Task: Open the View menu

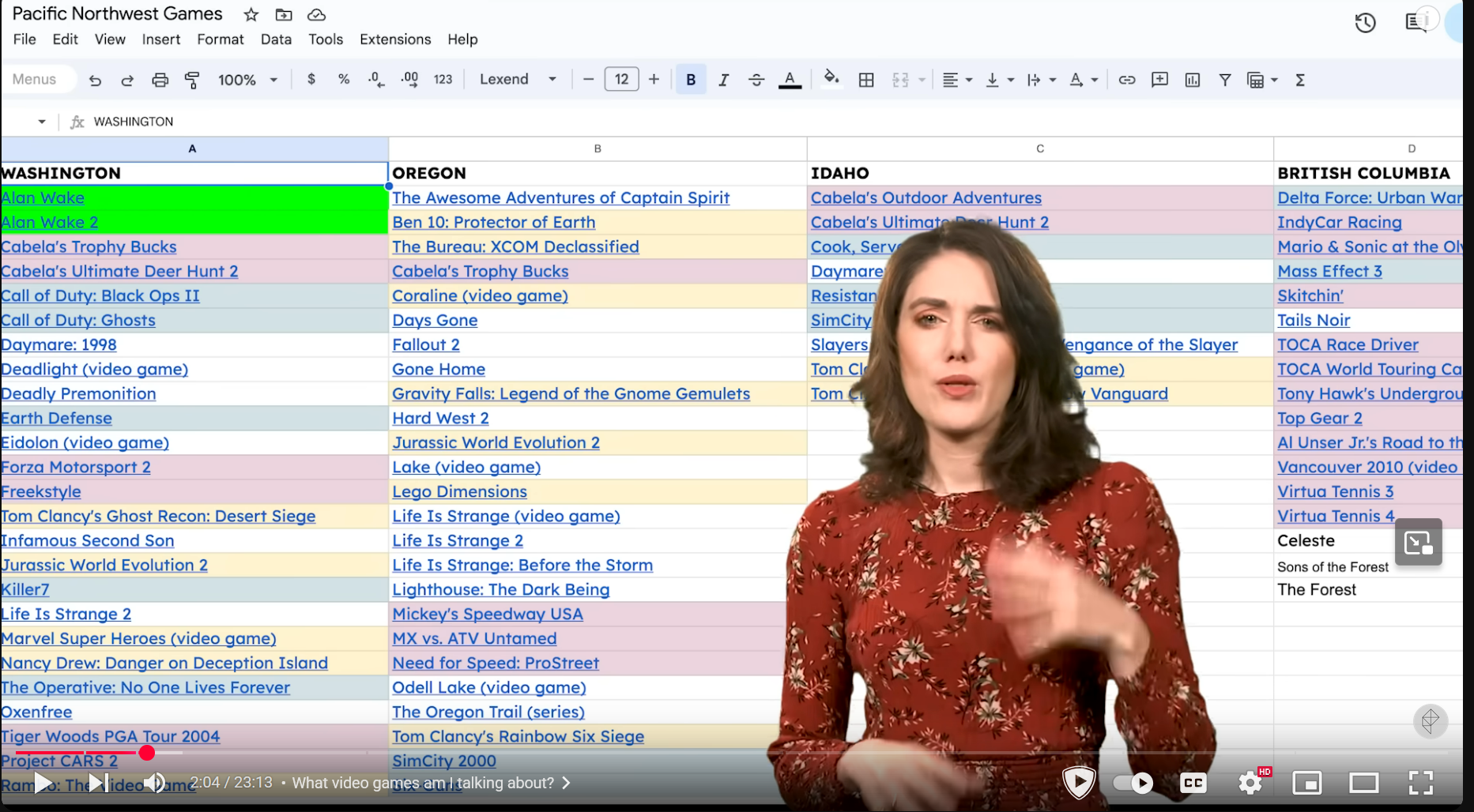Action: pos(110,39)
